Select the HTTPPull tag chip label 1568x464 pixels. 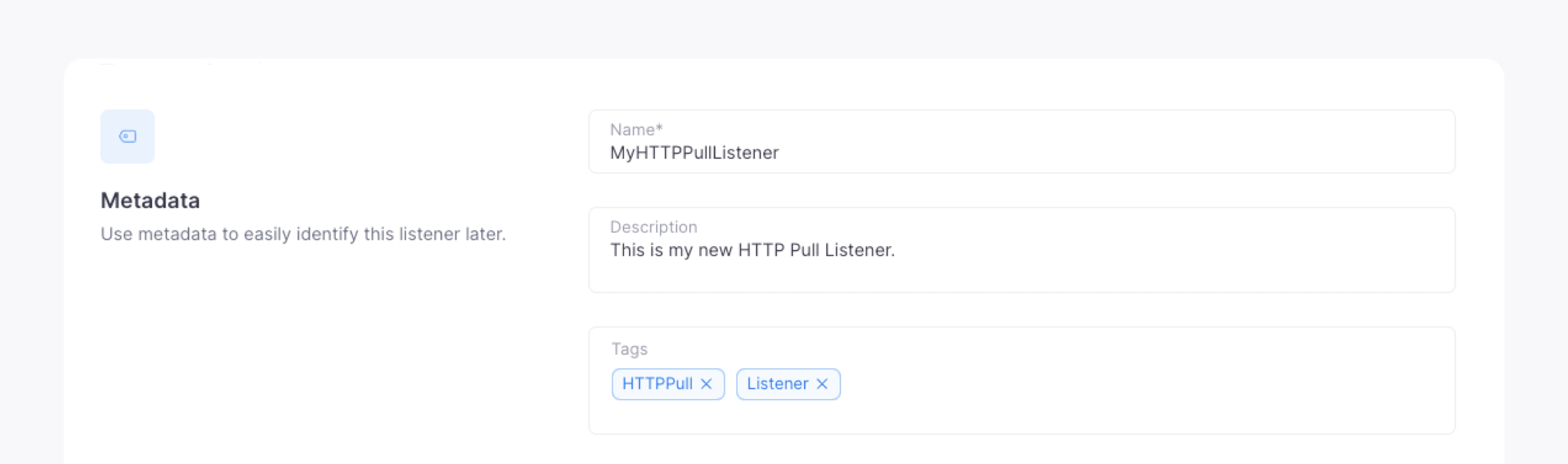click(x=657, y=384)
